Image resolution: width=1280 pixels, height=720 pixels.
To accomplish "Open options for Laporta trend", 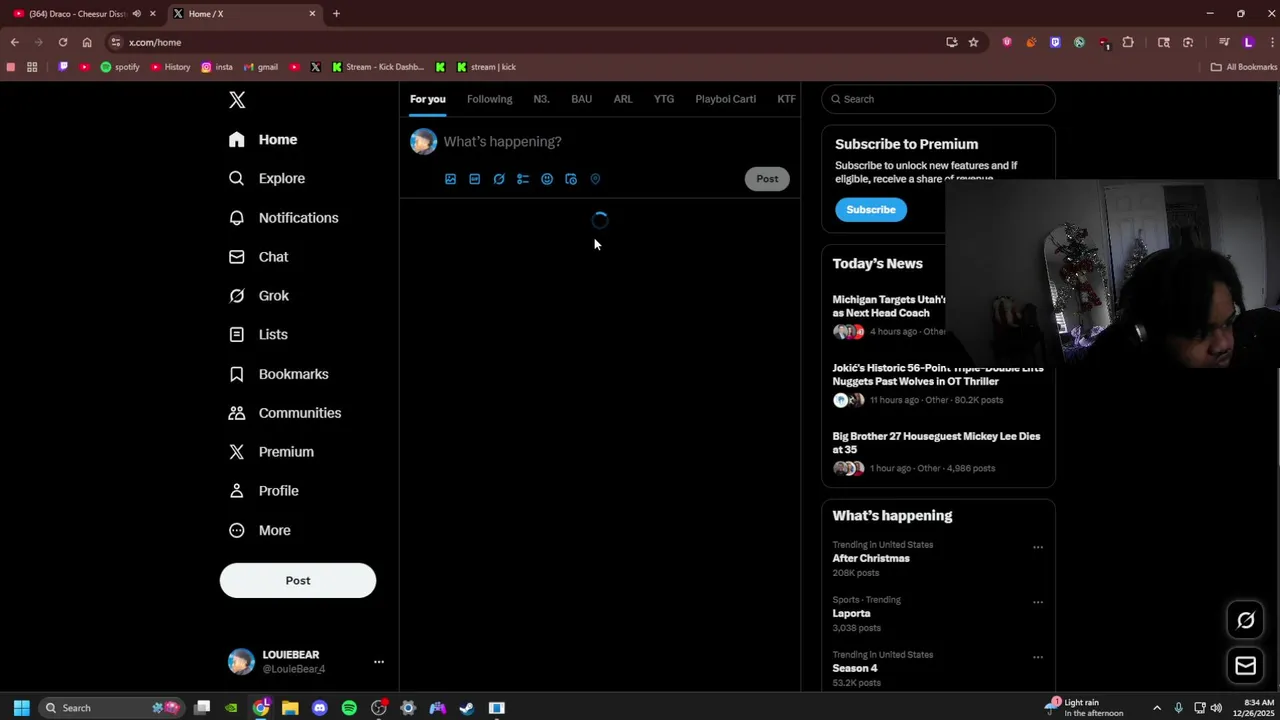I will tap(1038, 602).
